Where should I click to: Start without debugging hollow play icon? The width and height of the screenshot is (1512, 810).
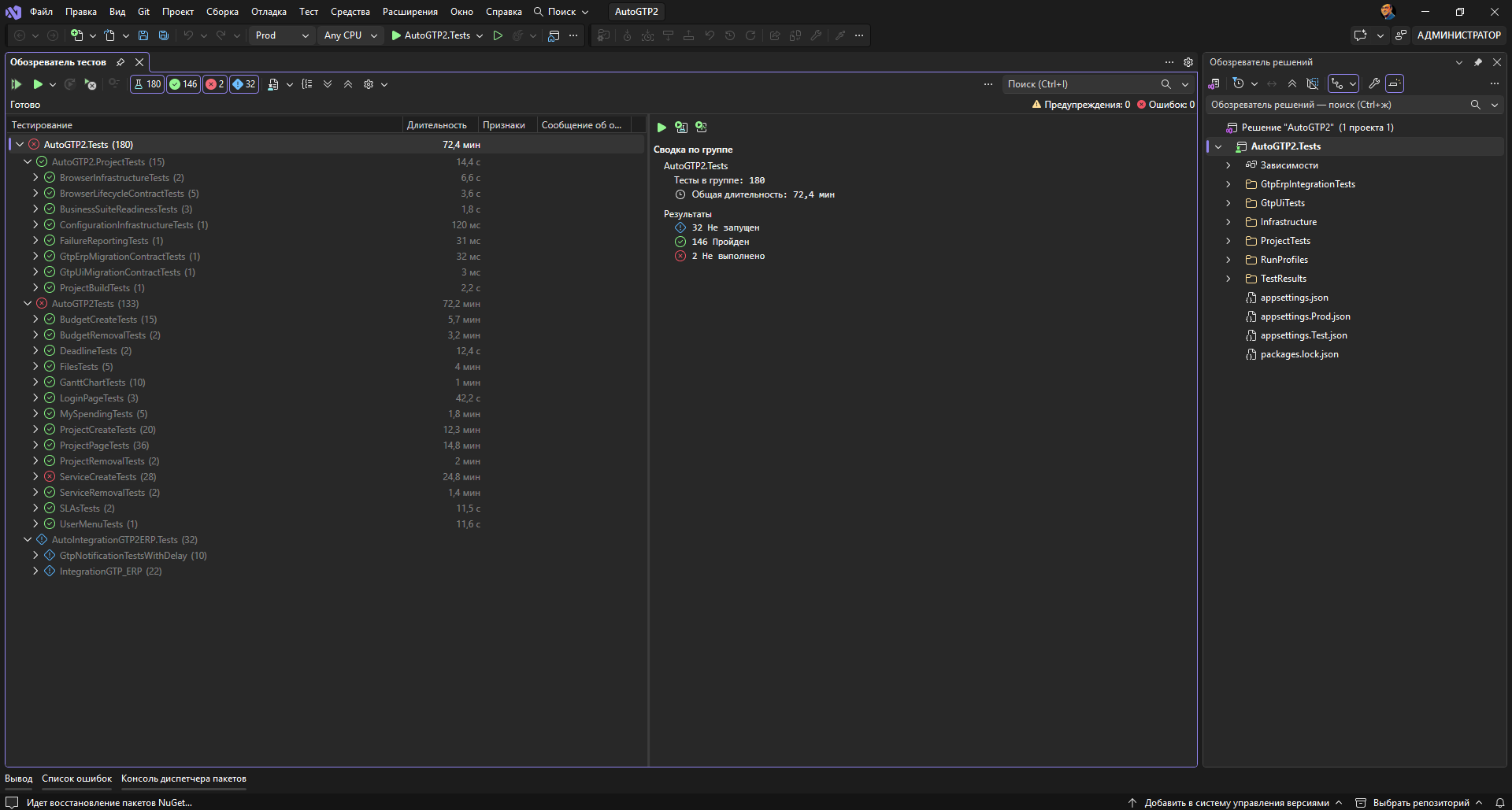498,35
